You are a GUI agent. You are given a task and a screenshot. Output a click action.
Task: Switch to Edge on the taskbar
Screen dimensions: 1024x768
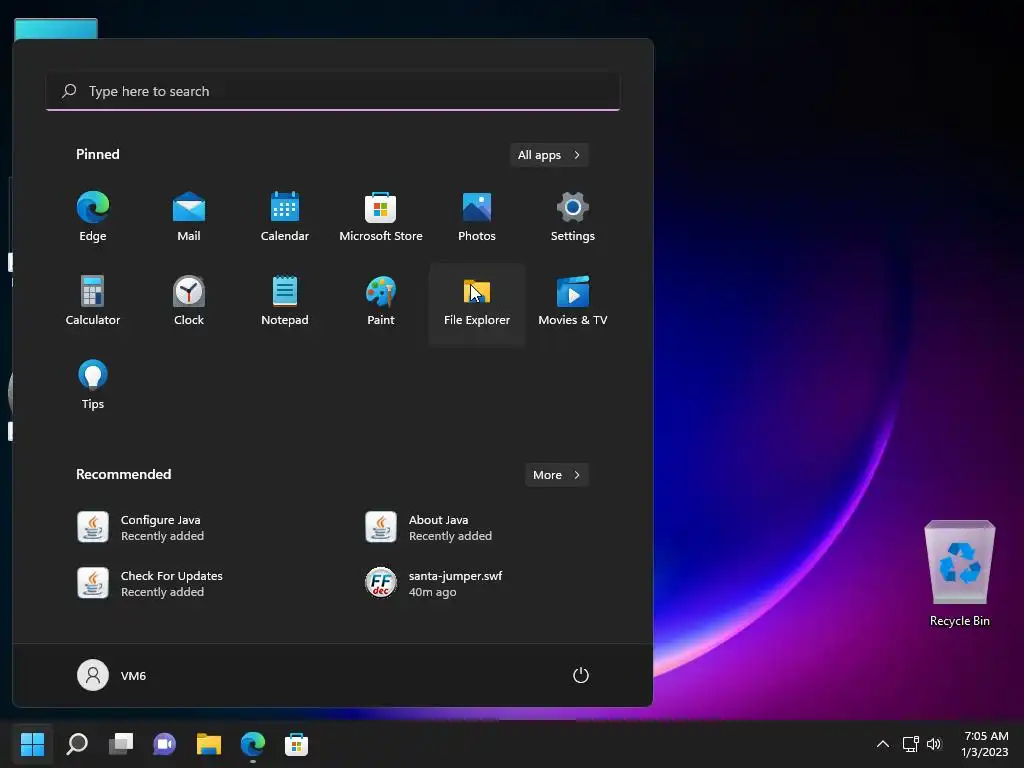point(253,744)
